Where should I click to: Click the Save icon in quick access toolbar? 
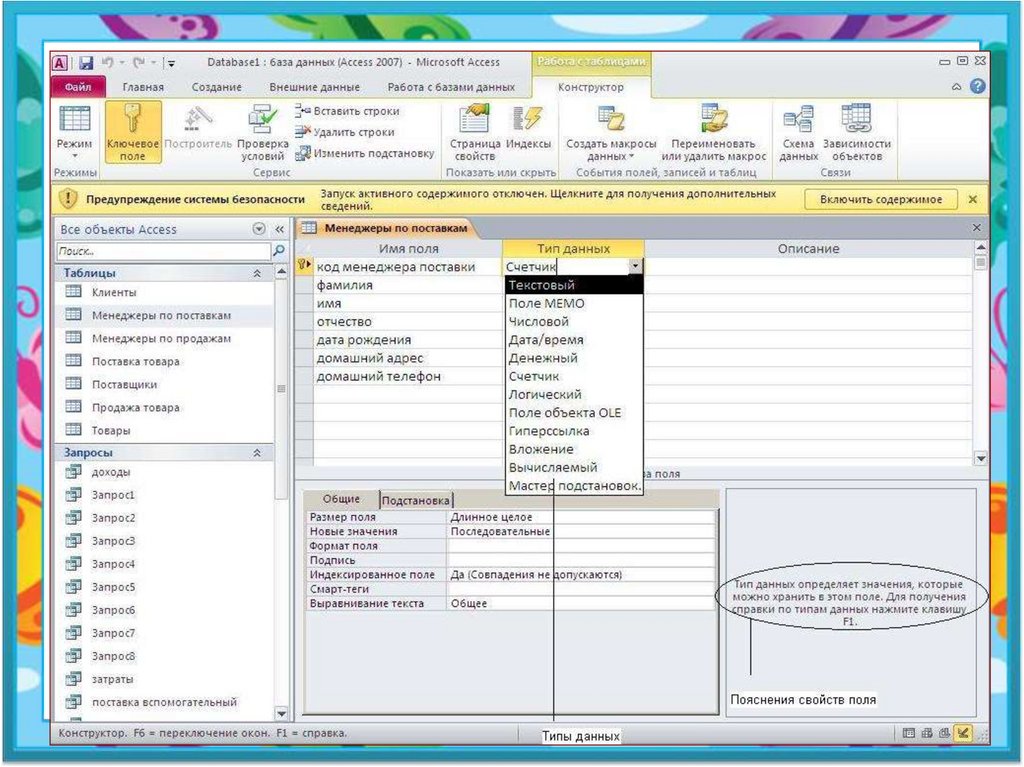(86, 63)
